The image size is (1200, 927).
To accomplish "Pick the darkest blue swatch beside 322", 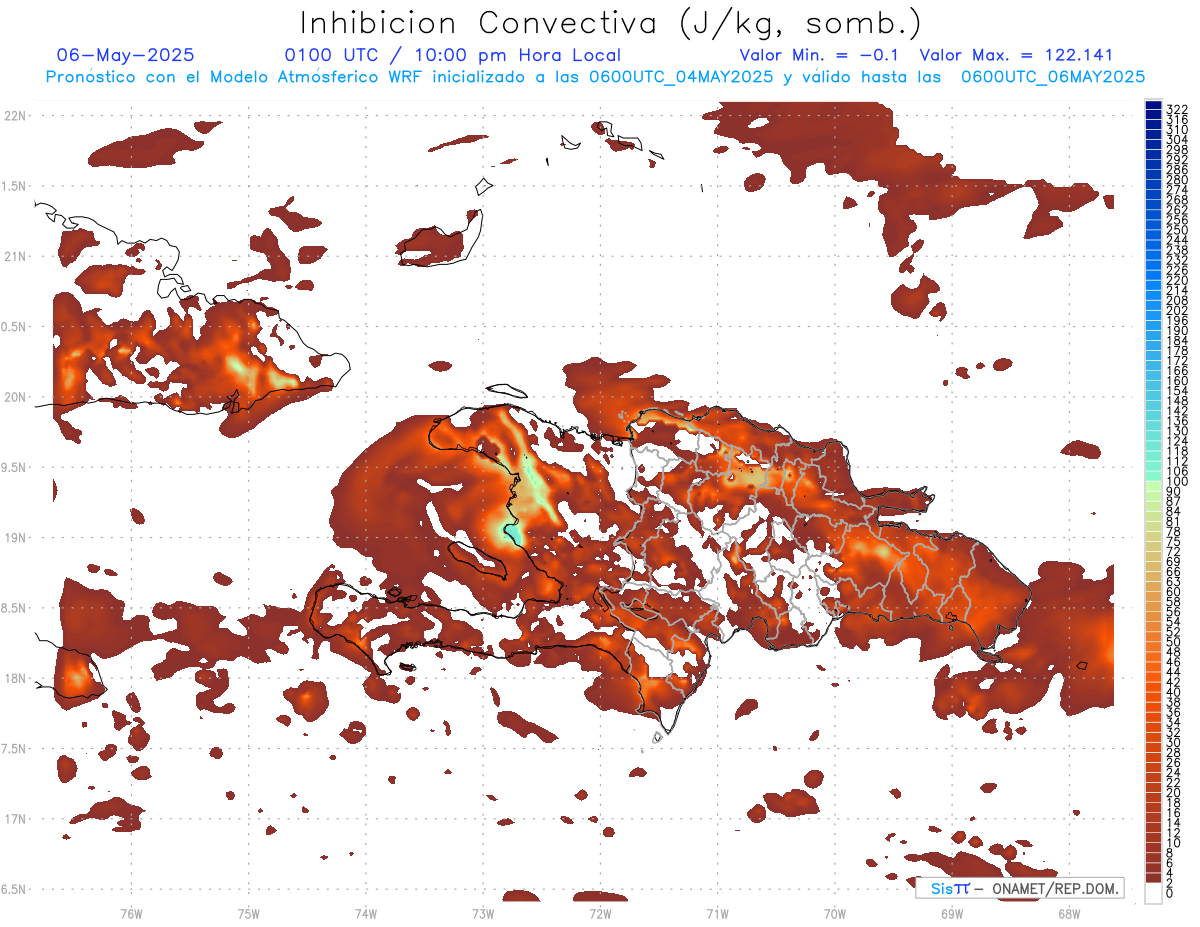I will point(1153,104).
